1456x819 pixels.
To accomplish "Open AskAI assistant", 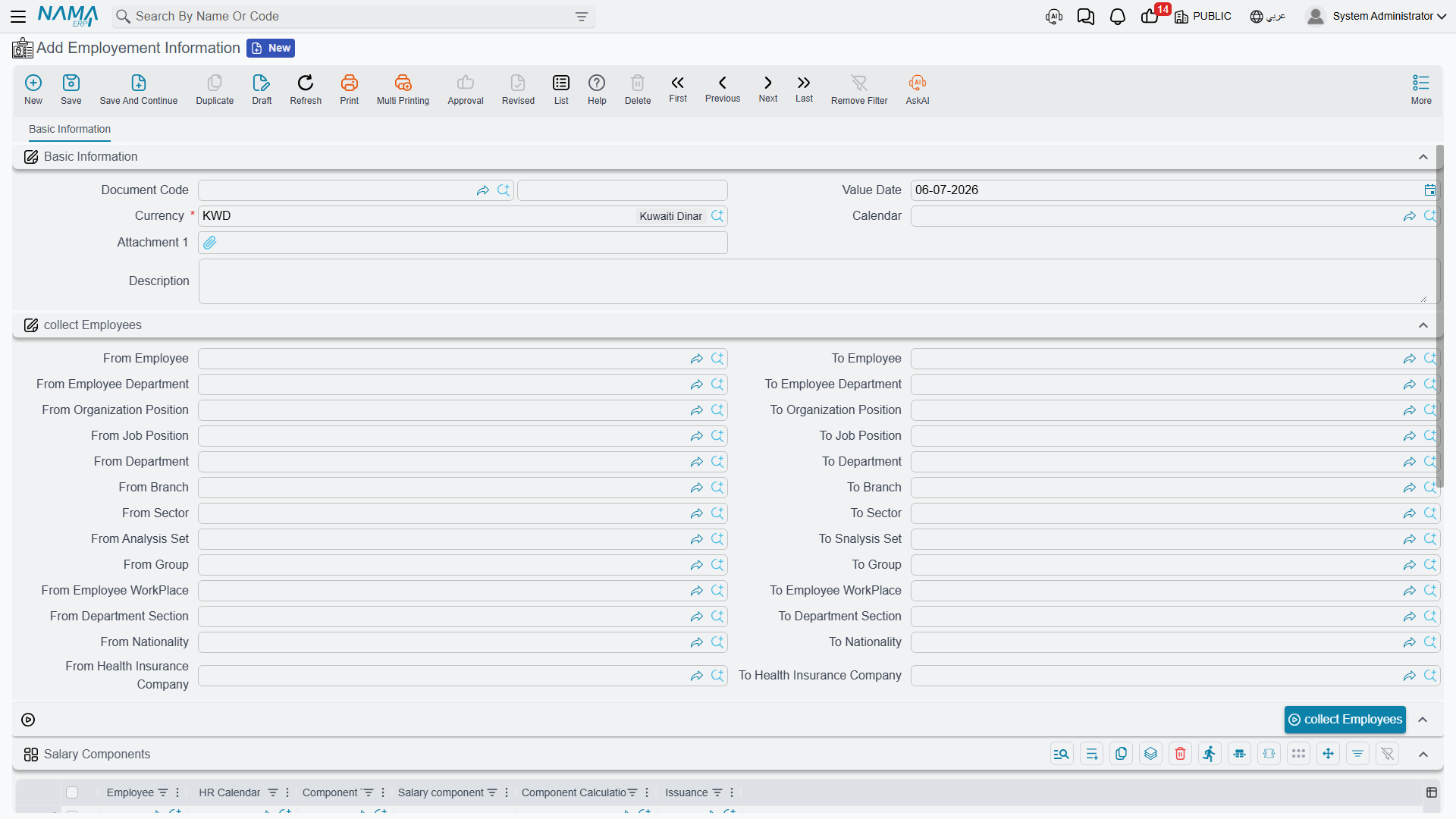I will click(x=918, y=89).
